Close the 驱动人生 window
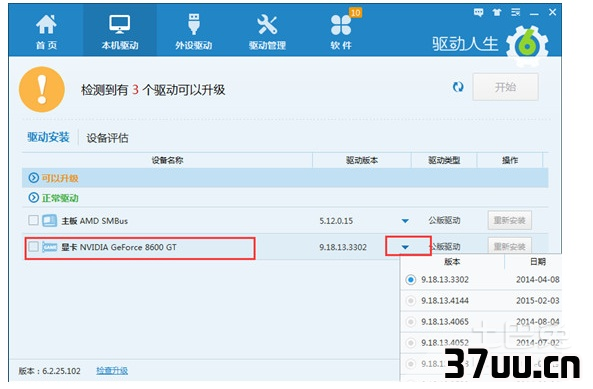Viewport: 593px width, 389px height. point(553,12)
